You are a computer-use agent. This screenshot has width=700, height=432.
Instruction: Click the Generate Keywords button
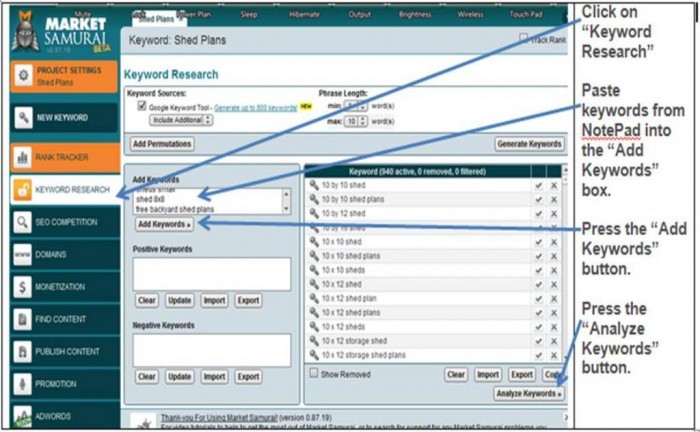(529, 144)
